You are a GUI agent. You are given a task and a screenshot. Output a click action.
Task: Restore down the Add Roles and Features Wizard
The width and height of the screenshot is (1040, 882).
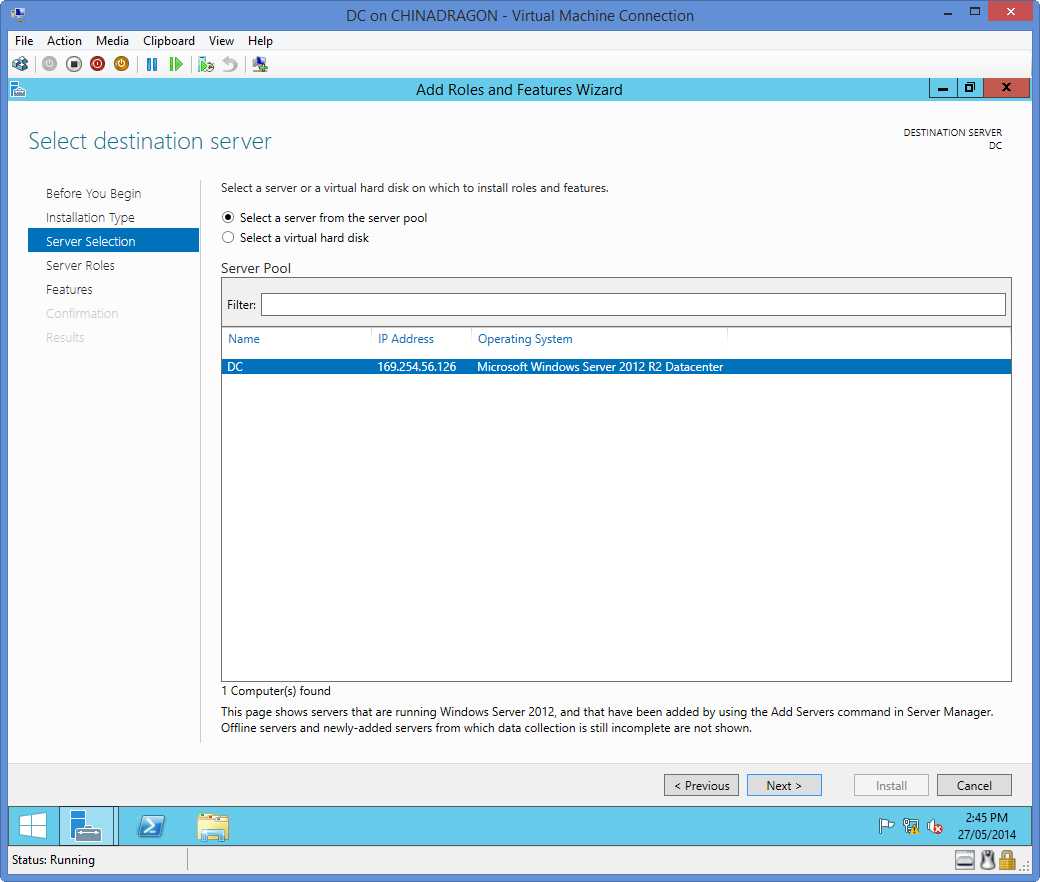[x=970, y=88]
